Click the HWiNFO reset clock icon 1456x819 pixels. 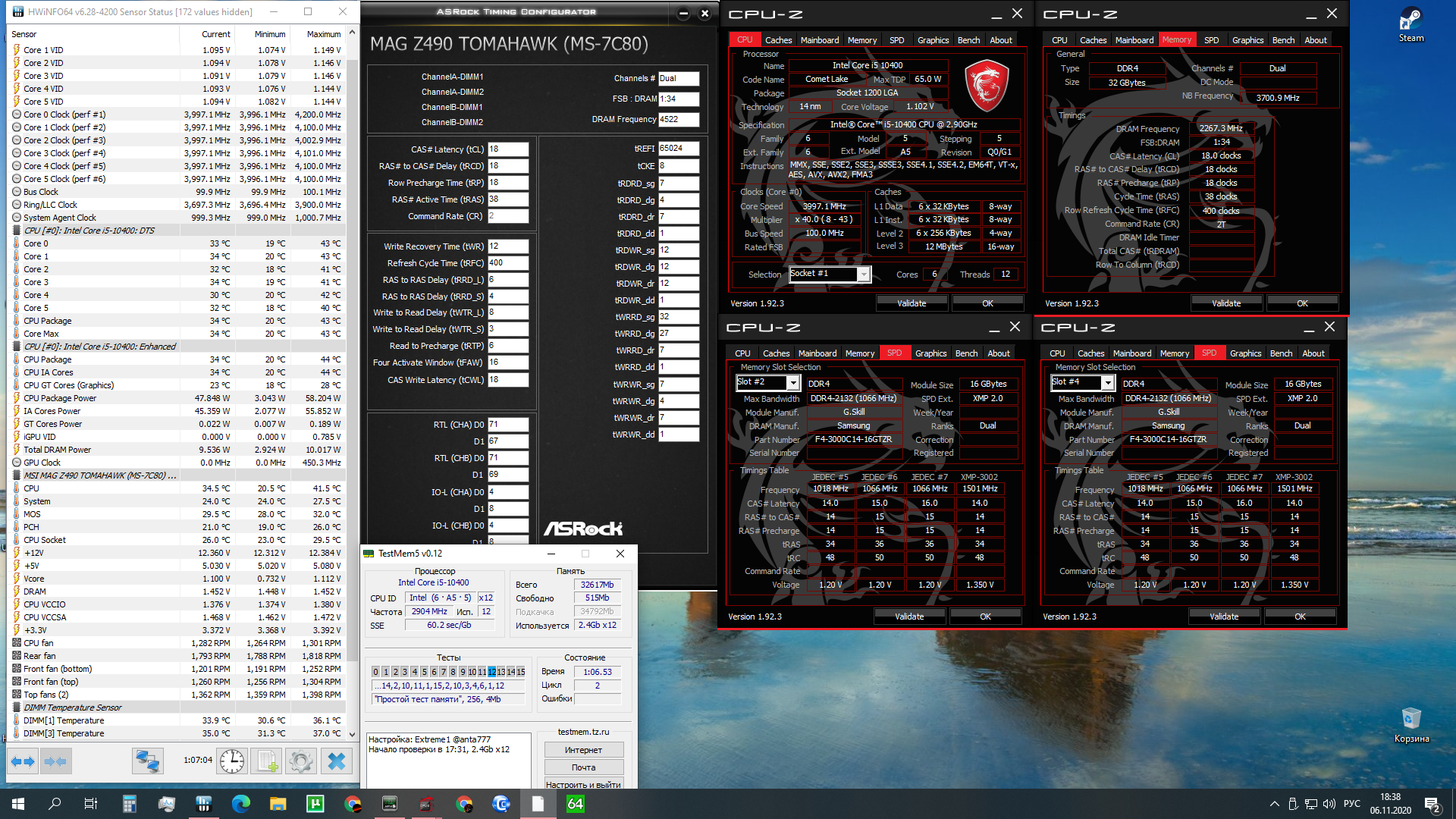(x=232, y=761)
